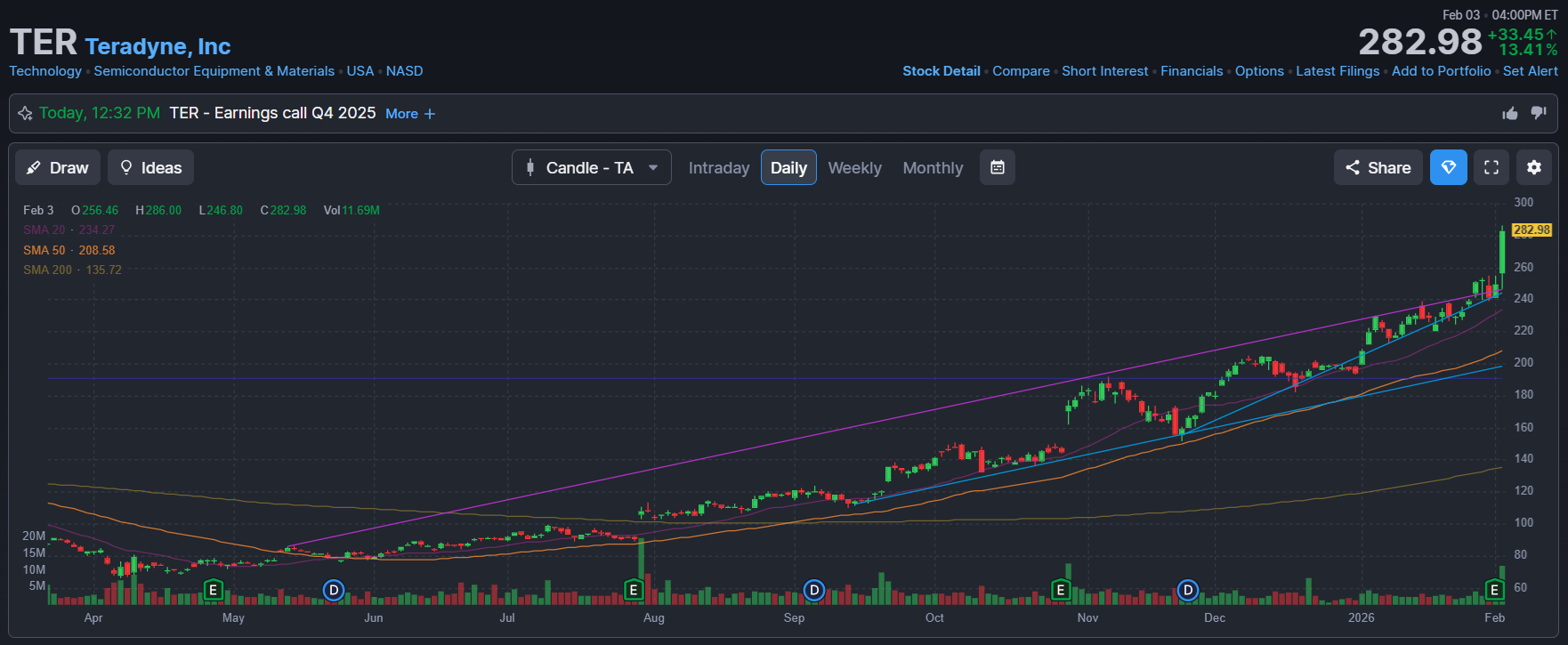Click the thumbs down icon
The image size is (1568, 645).
pyautogui.click(x=1539, y=113)
